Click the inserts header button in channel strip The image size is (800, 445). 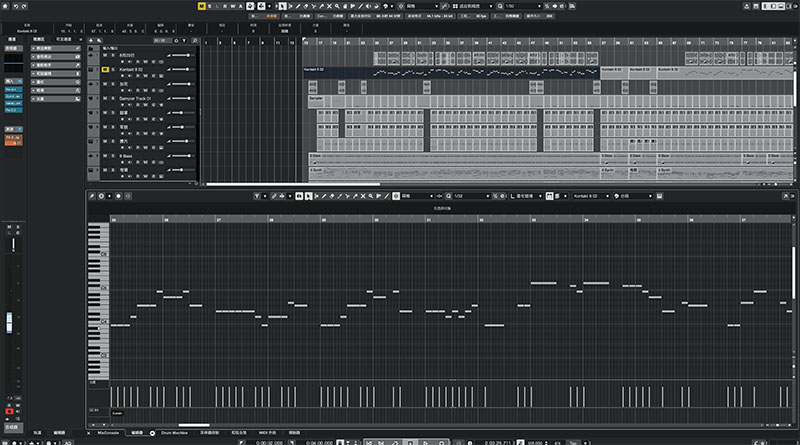13,81
